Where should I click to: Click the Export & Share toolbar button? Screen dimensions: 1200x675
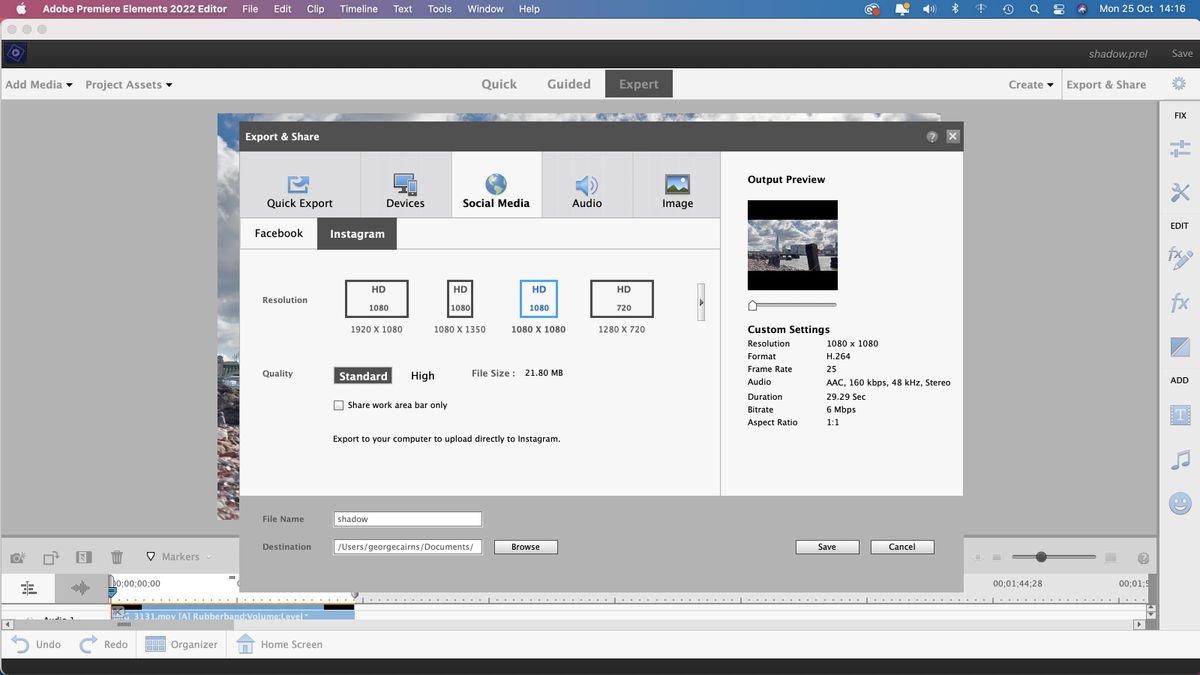coord(1106,85)
